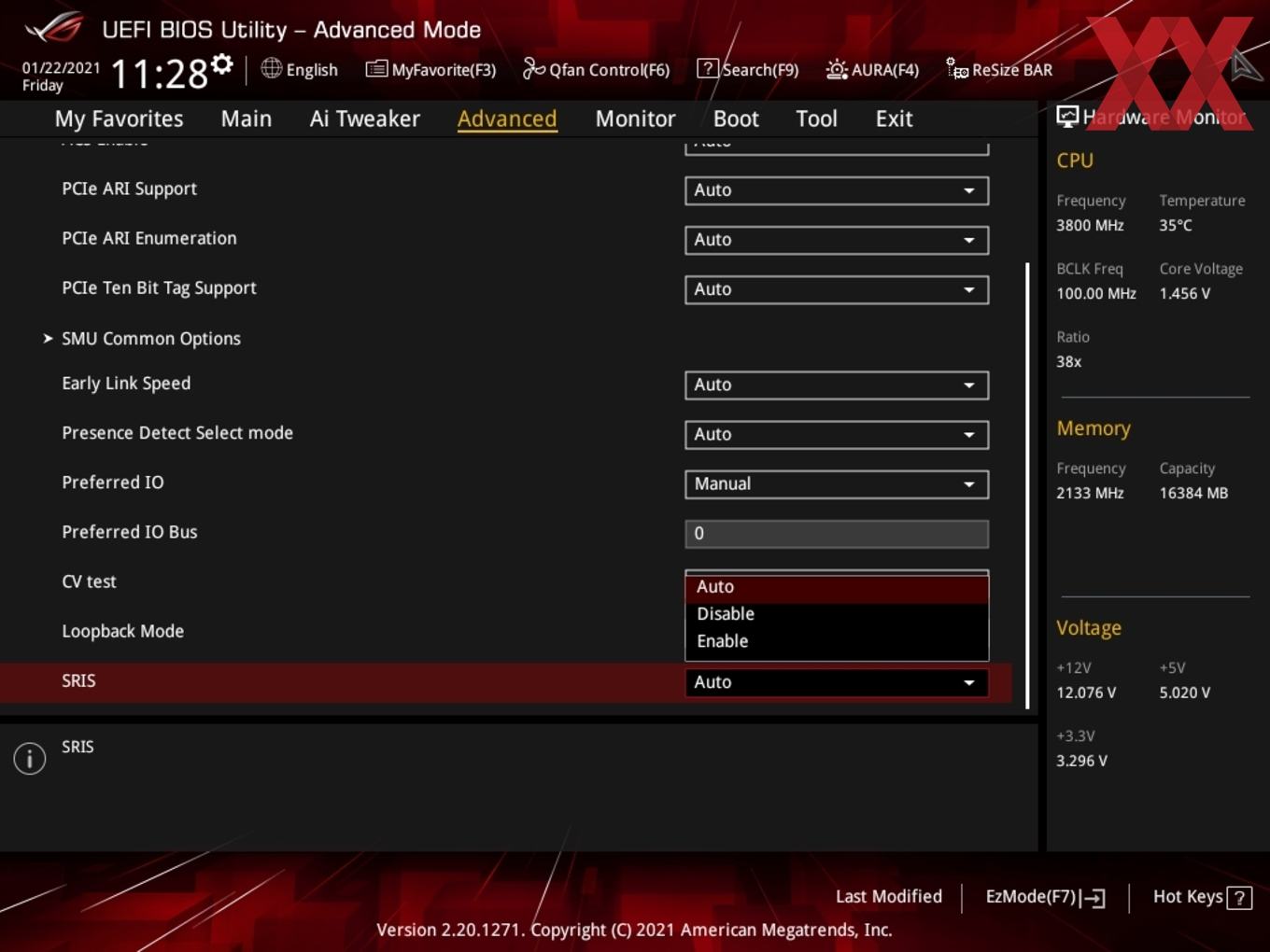Click the ReSize BAR label
The image size is (1270, 952).
1012,70
